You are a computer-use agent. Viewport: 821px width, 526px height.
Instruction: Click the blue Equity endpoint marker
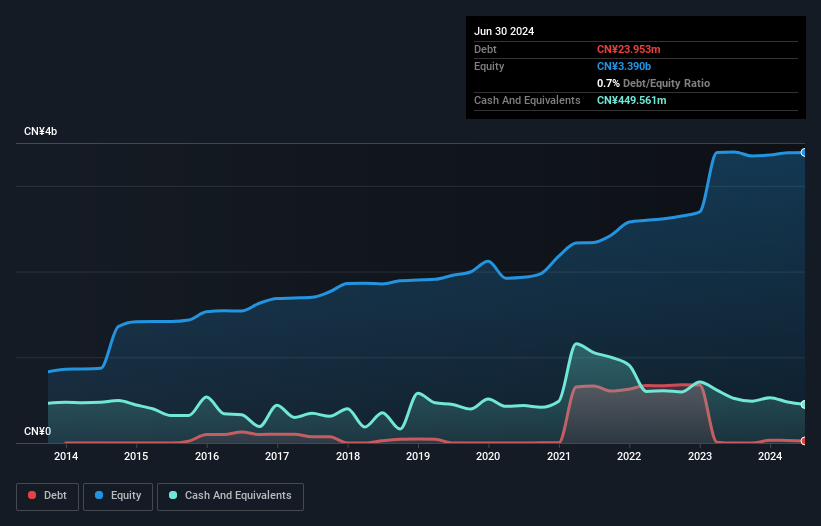coord(804,152)
